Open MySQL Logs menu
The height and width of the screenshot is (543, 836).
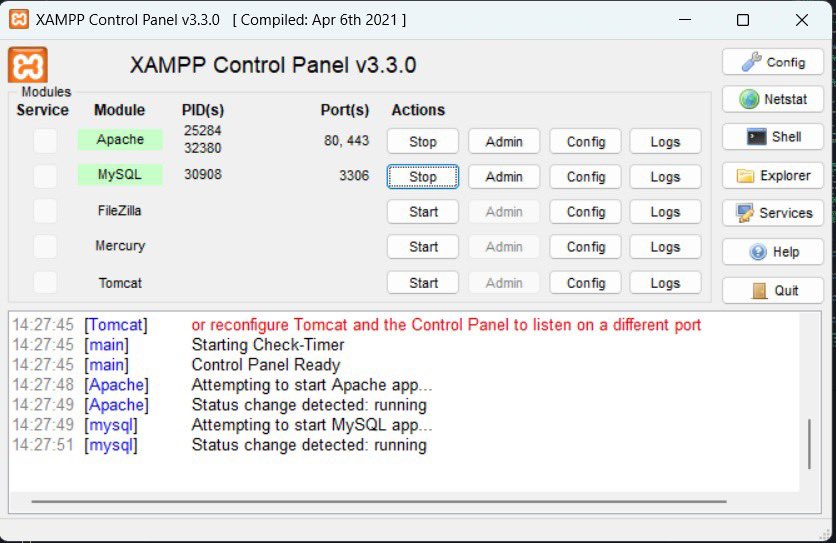click(665, 177)
